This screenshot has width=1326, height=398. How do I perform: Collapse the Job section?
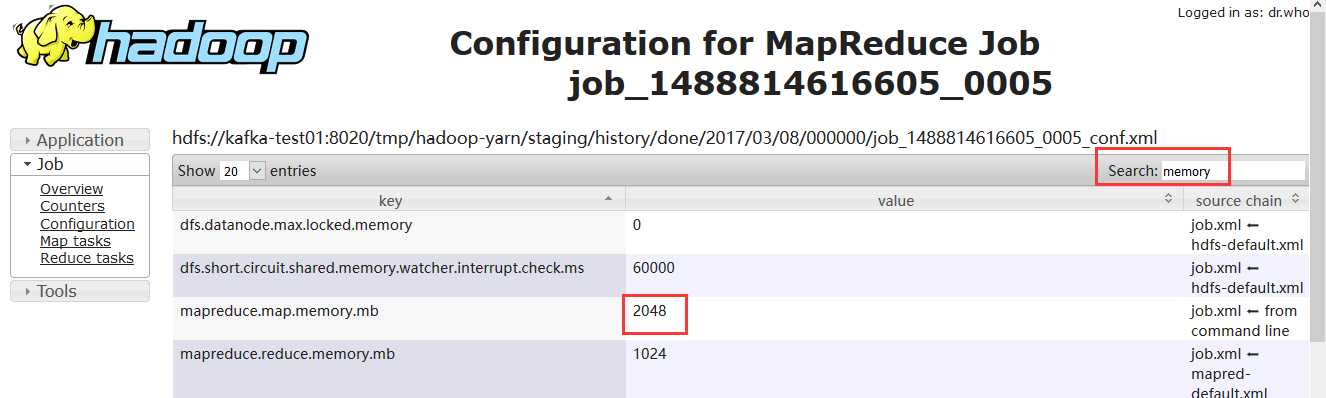[80, 164]
